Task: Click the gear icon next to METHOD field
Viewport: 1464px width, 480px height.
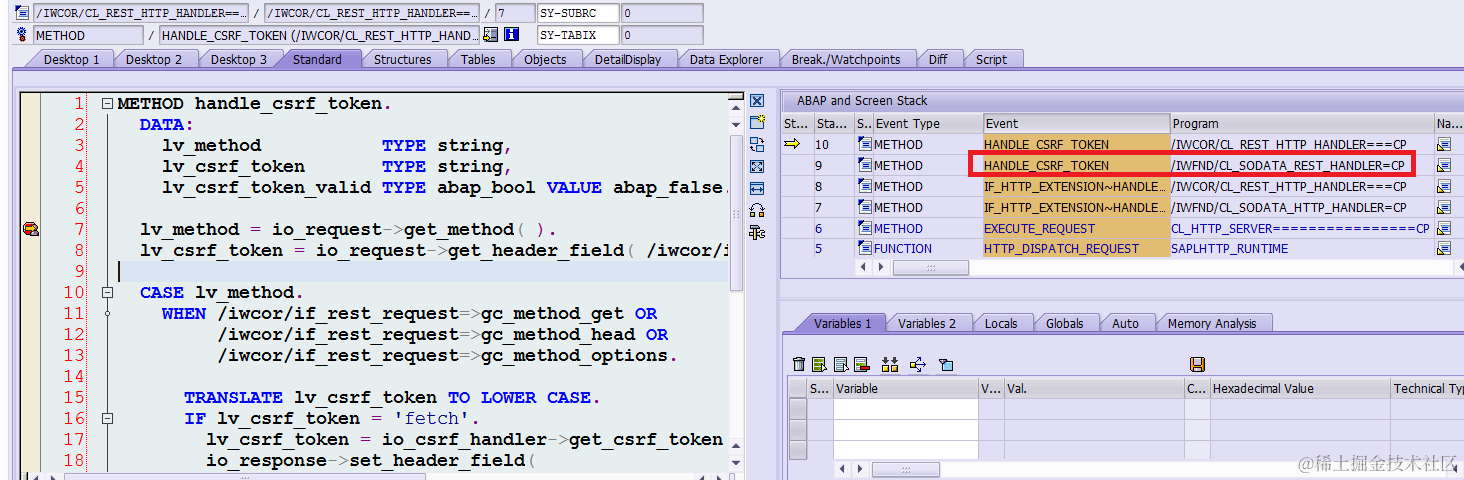Action: [x=22, y=35]
